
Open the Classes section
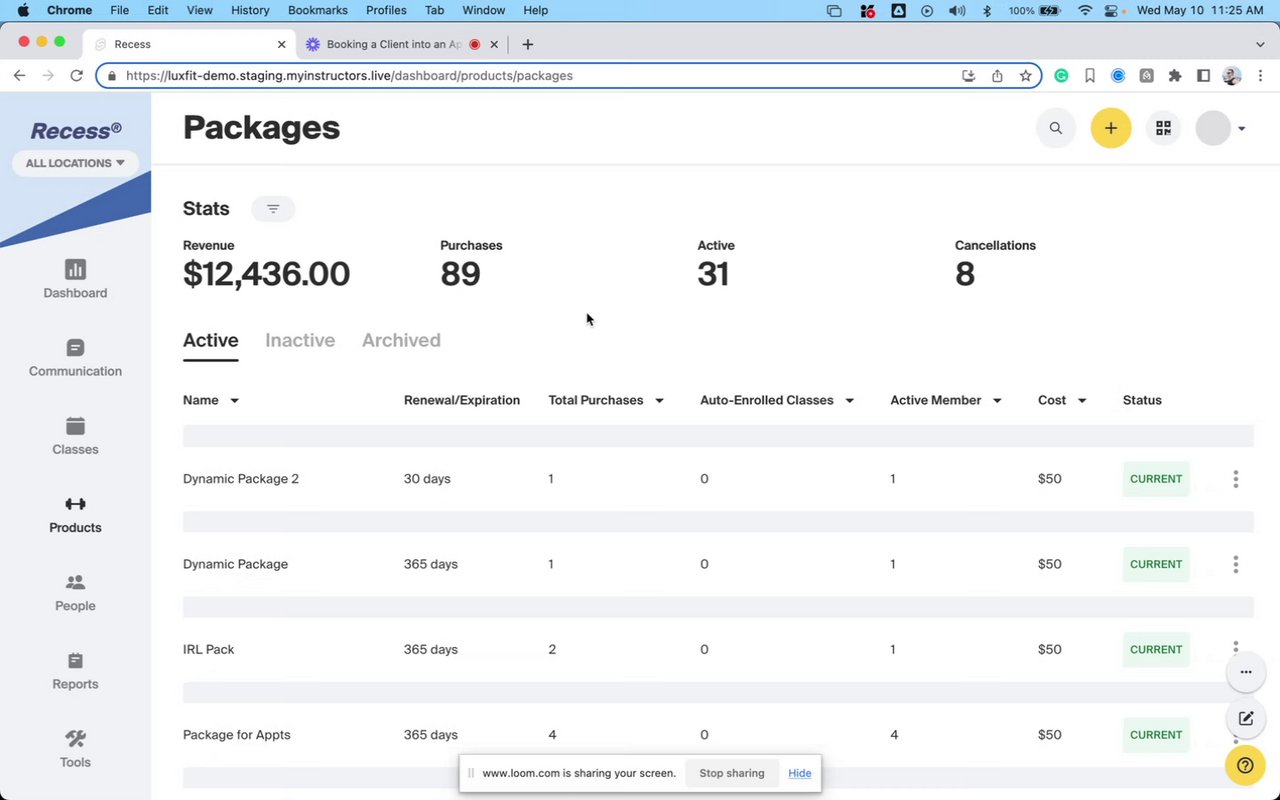click(75, 436)
